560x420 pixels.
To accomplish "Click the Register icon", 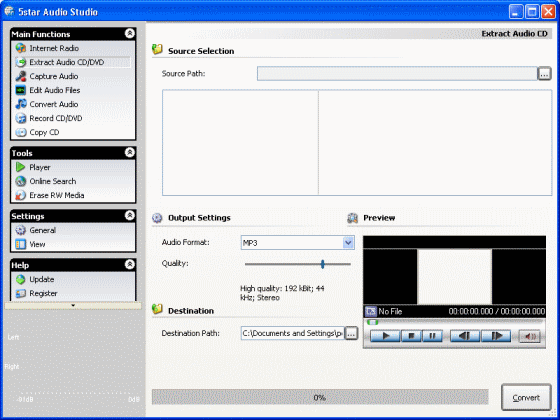I will tap(21, 293).
